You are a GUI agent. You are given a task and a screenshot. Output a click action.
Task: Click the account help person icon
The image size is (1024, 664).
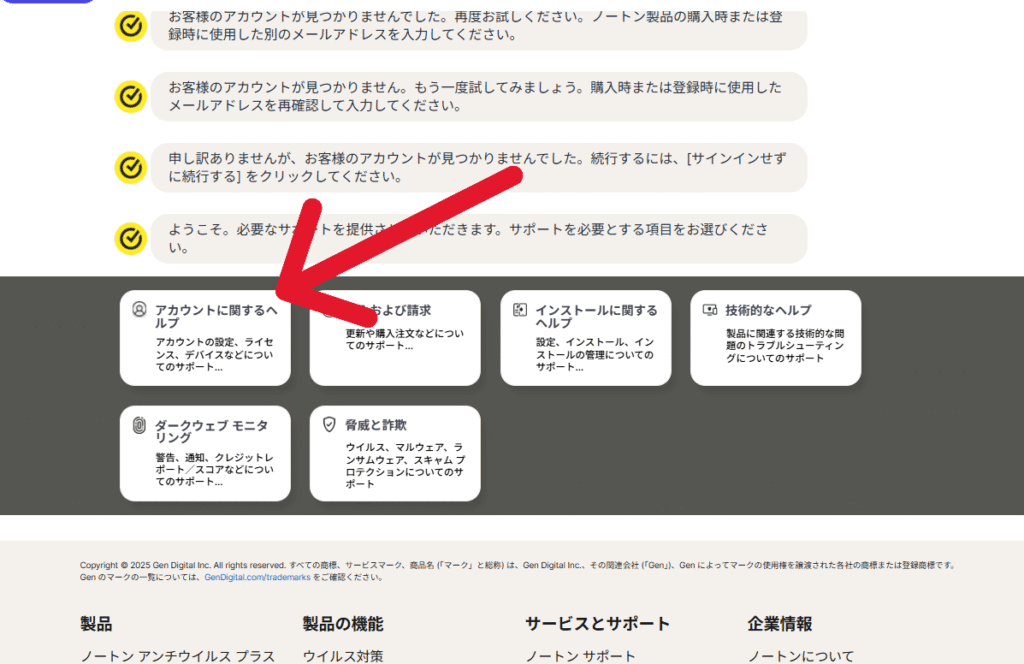click(139, 310)
